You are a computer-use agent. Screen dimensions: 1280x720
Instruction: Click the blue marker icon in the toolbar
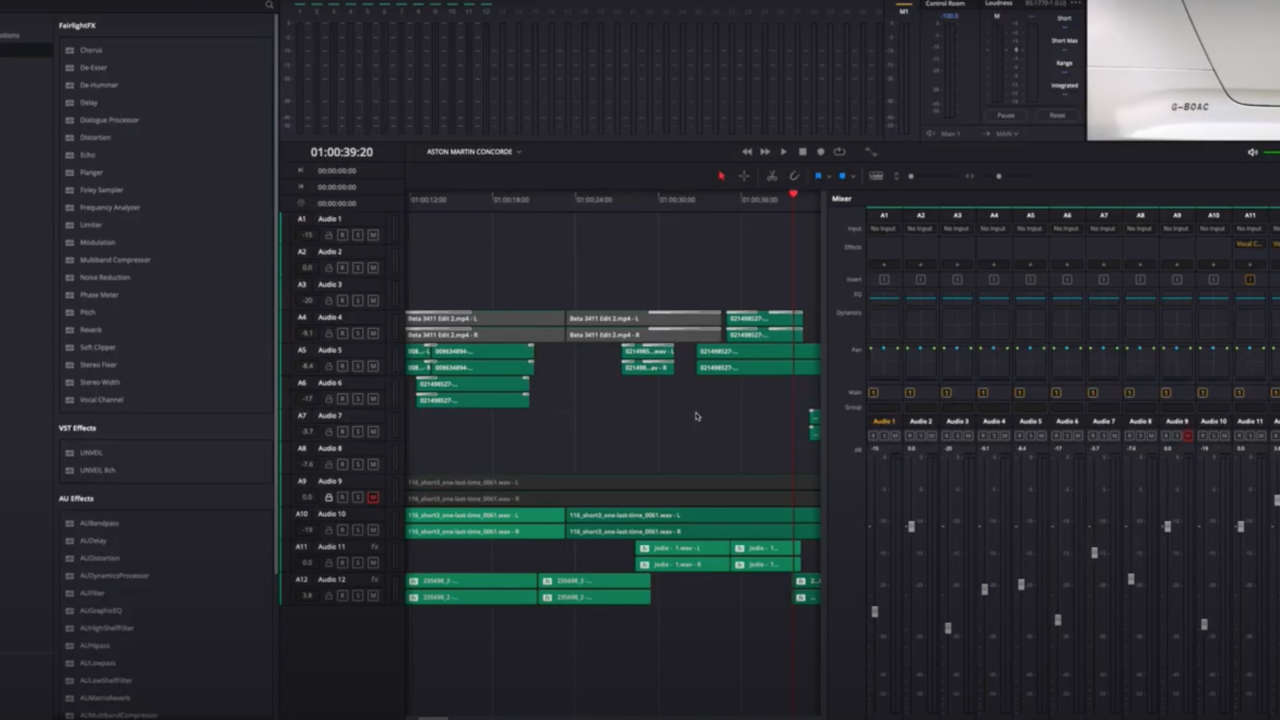point(842,176)
